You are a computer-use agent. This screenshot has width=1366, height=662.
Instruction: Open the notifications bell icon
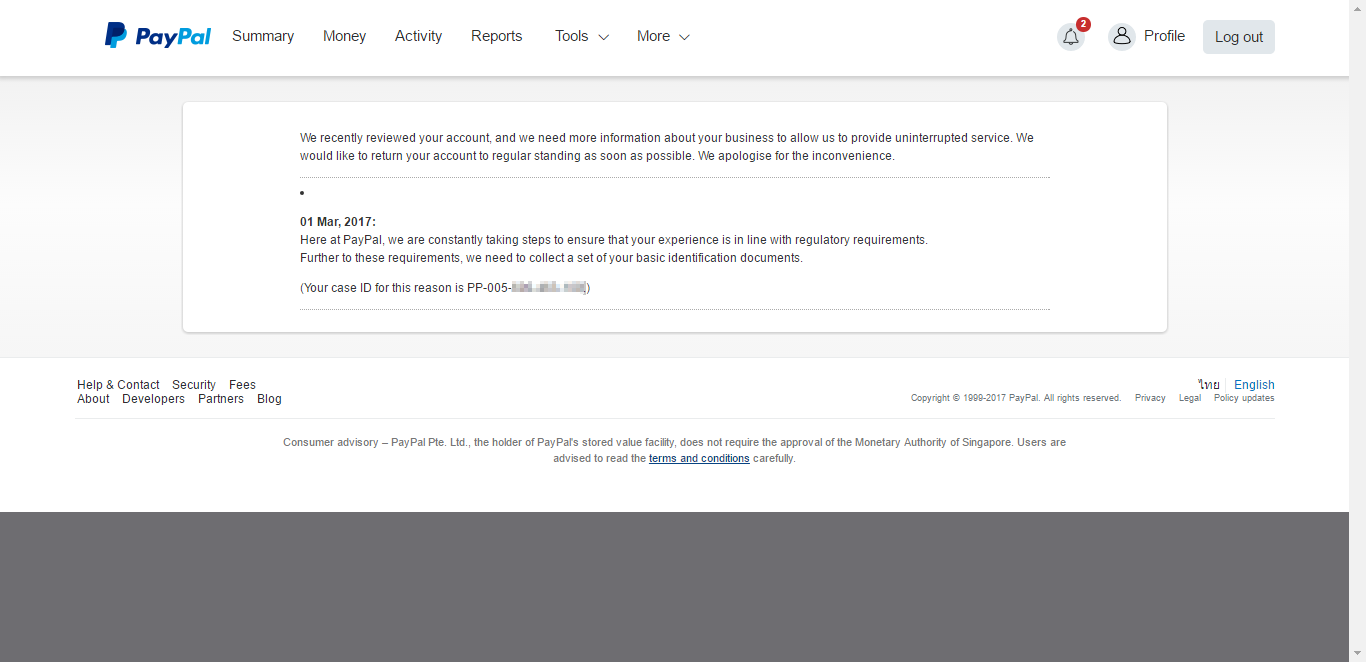(1071, 37)
